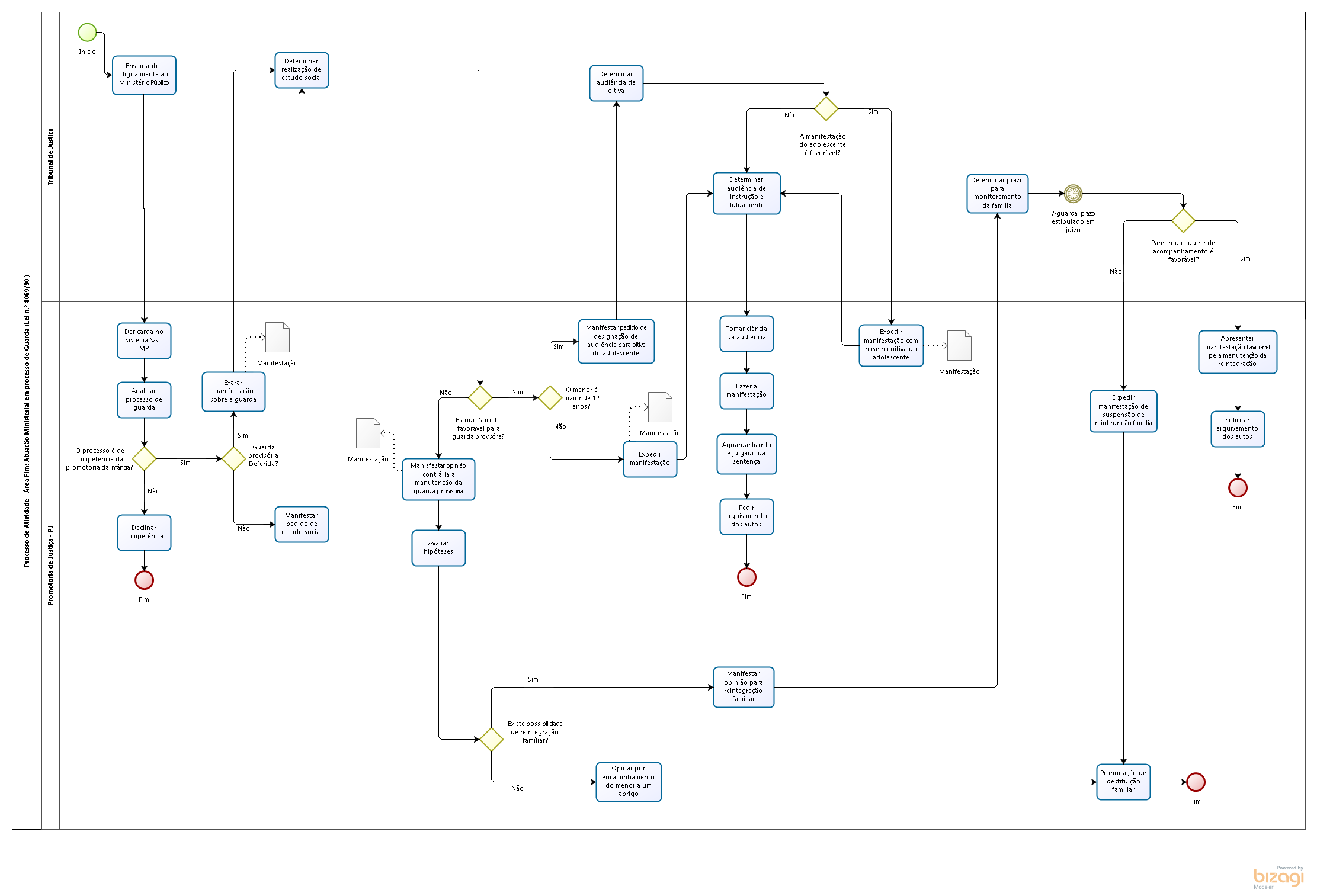
Task: Click the red Fim end event below Declinar competência
Action: coord(144,580)
